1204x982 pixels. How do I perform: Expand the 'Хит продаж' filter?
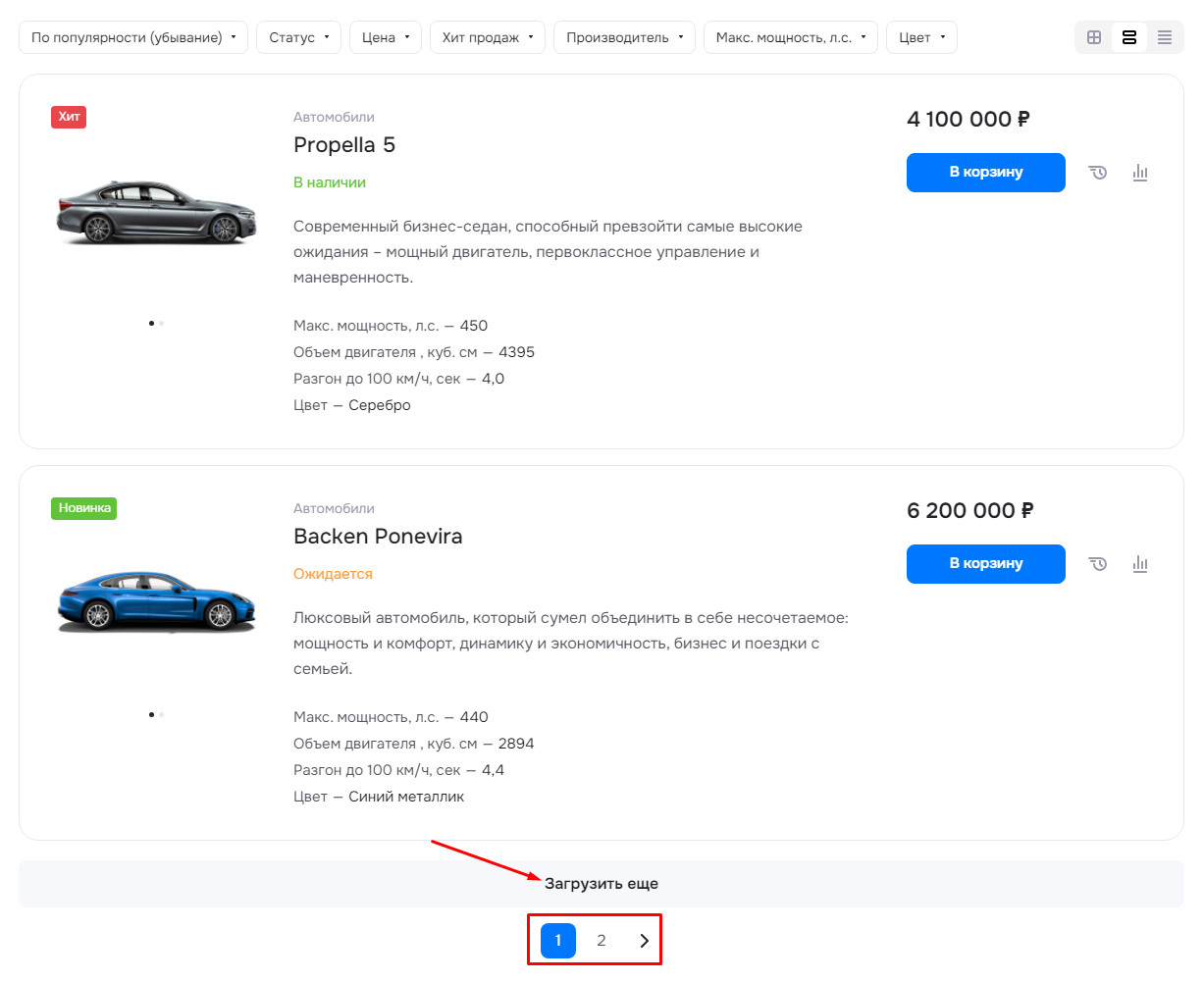tap(488, 37)
